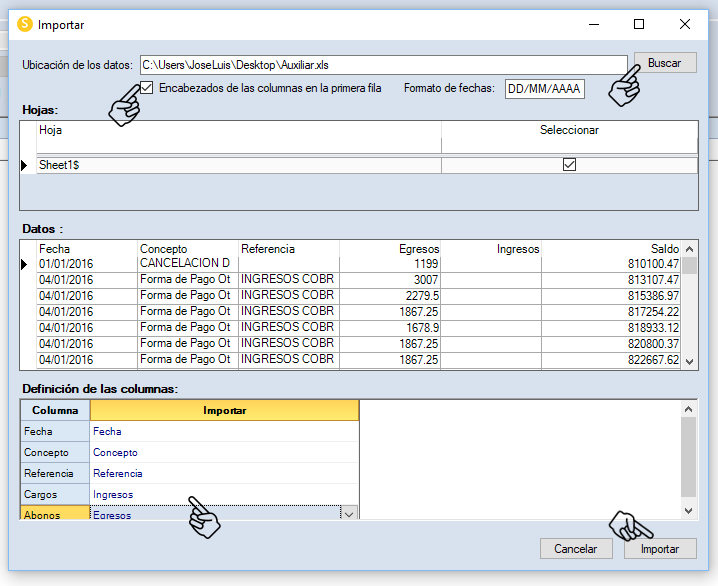Select the Fecha row in column definition
The width and height of the screenshot is (718, 586).
[55, 432]
